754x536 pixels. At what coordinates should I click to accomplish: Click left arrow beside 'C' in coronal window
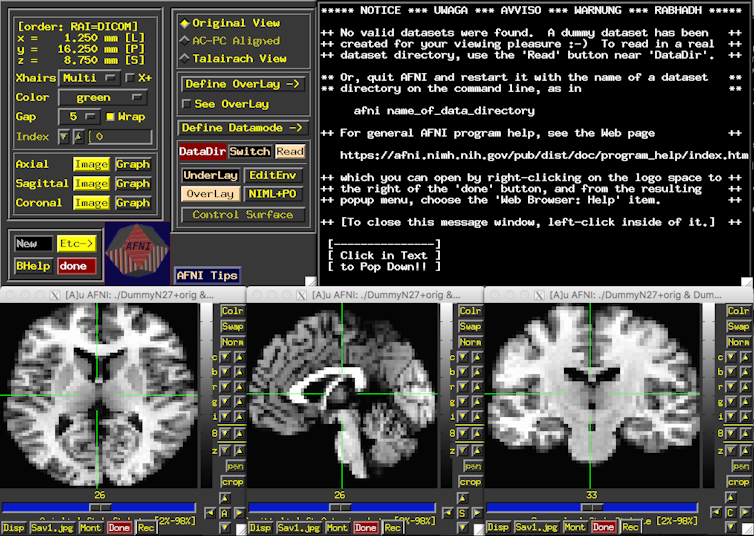[x=716, y=513]
